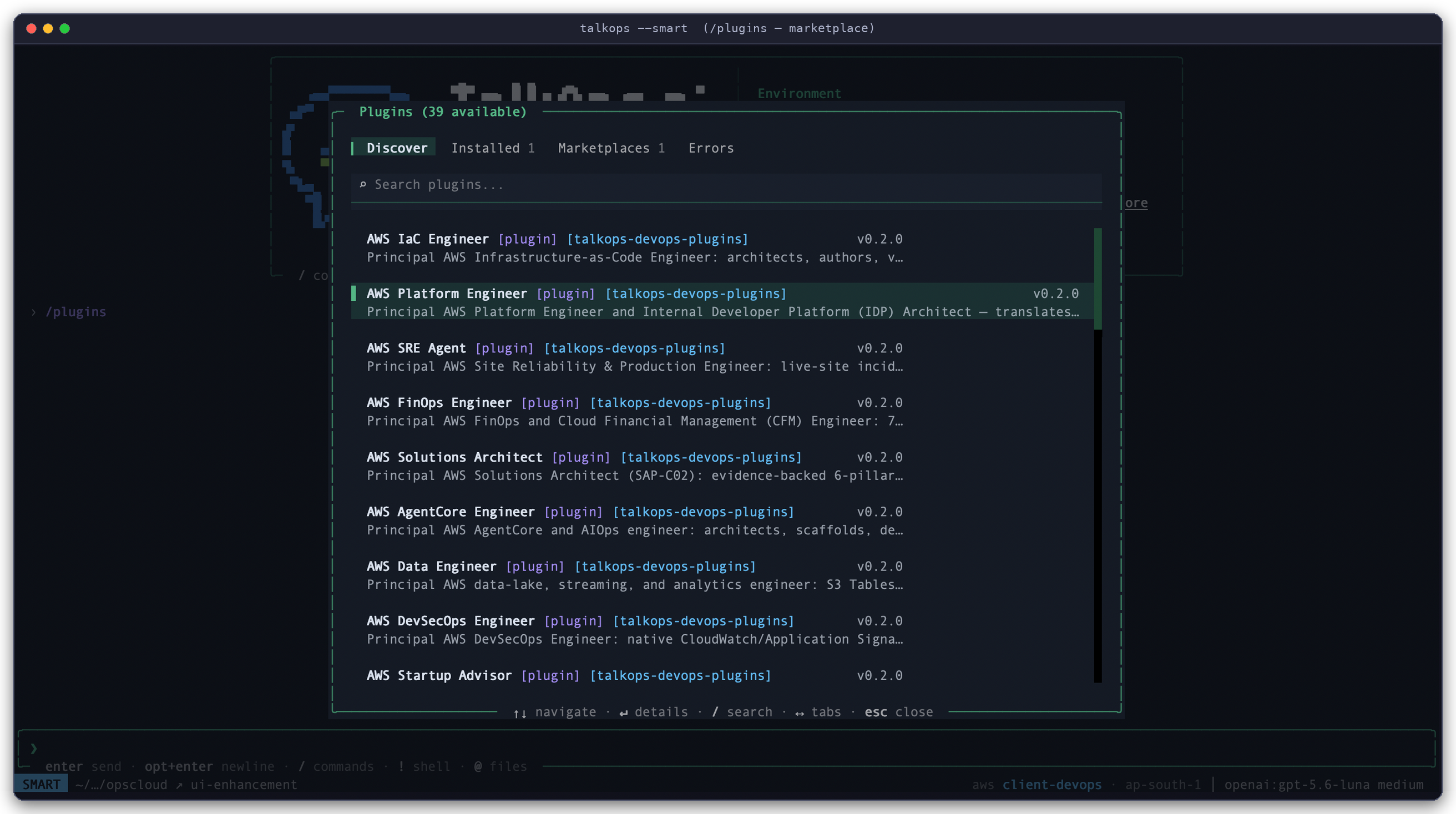
Task: Click the details enter-key hint
Action: [654, 712]
